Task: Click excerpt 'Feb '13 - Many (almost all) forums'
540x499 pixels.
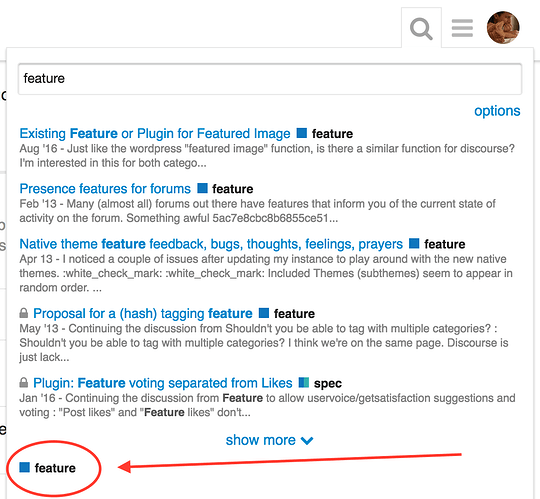Action: click(257, 211)
